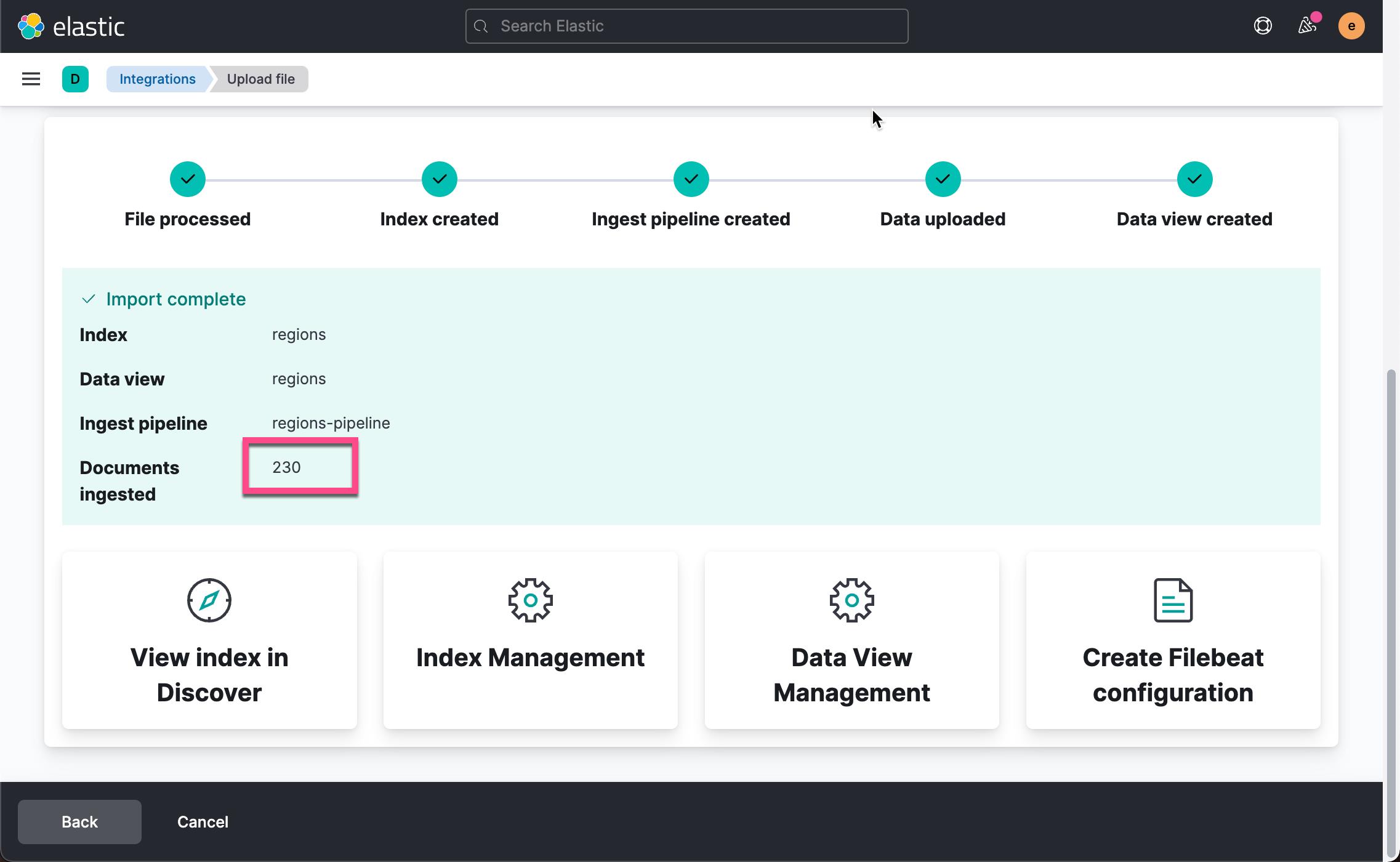Click the Import complete checkmark icon

89,299
